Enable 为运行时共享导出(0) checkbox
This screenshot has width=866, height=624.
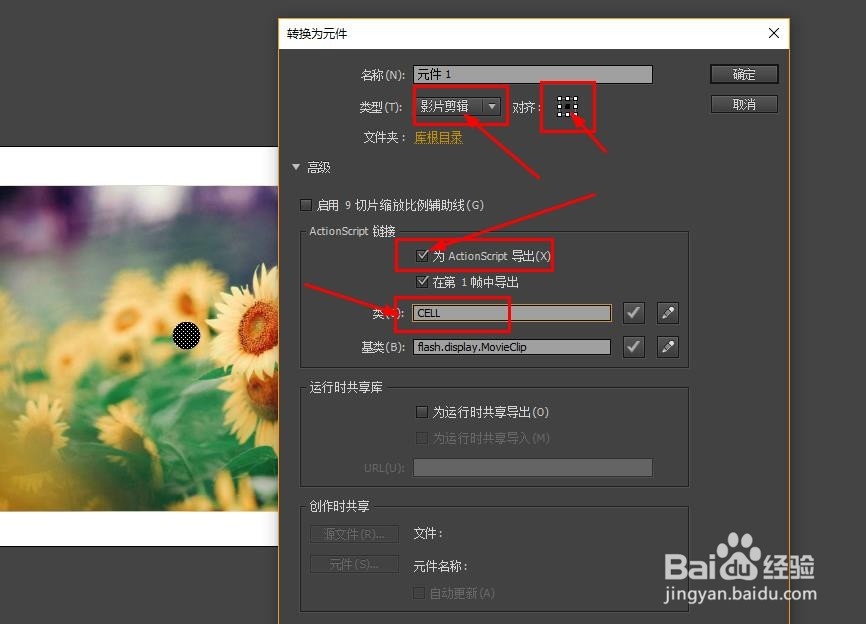tap(423, 412)
